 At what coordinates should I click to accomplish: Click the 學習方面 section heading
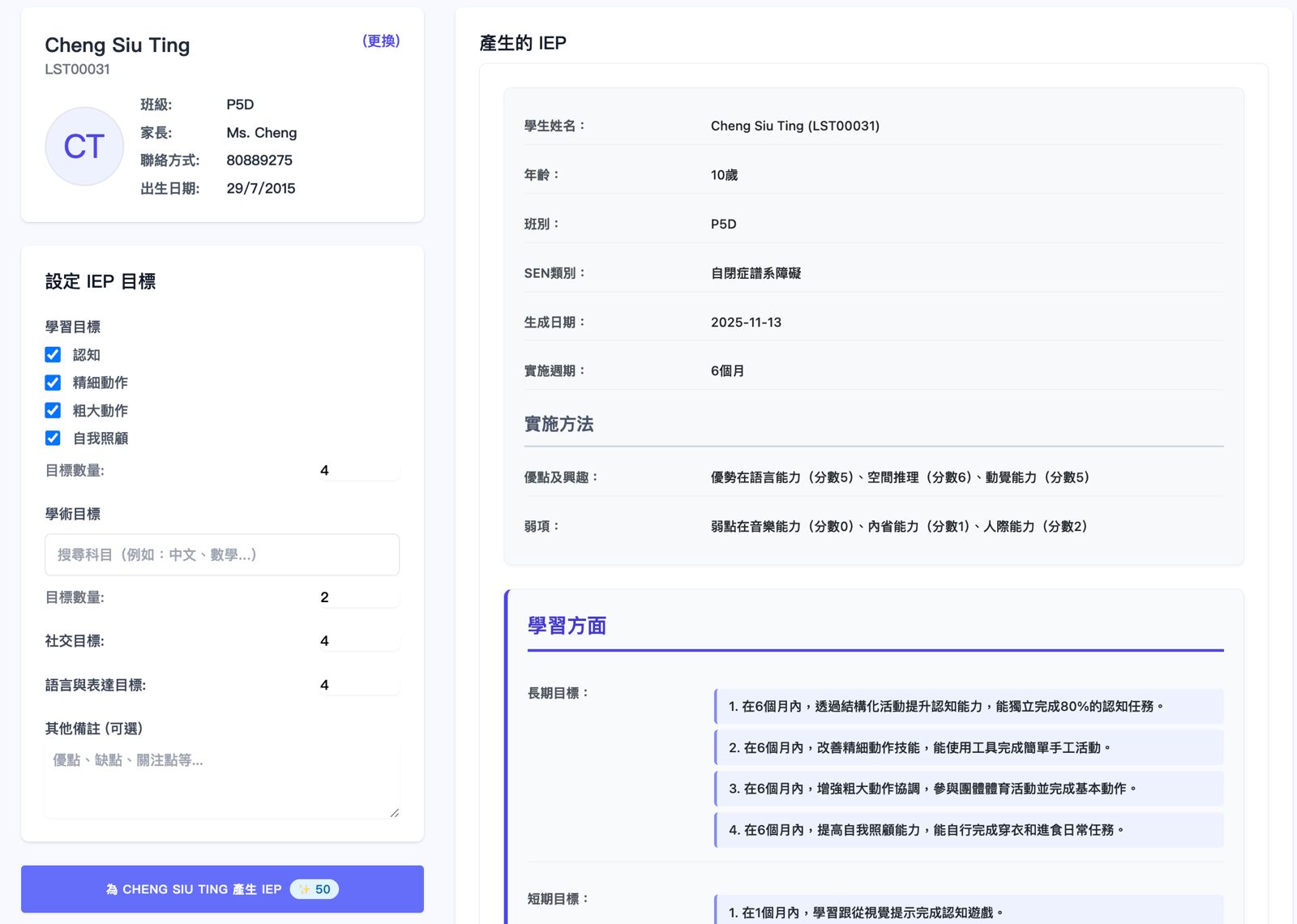click(567, 626)
